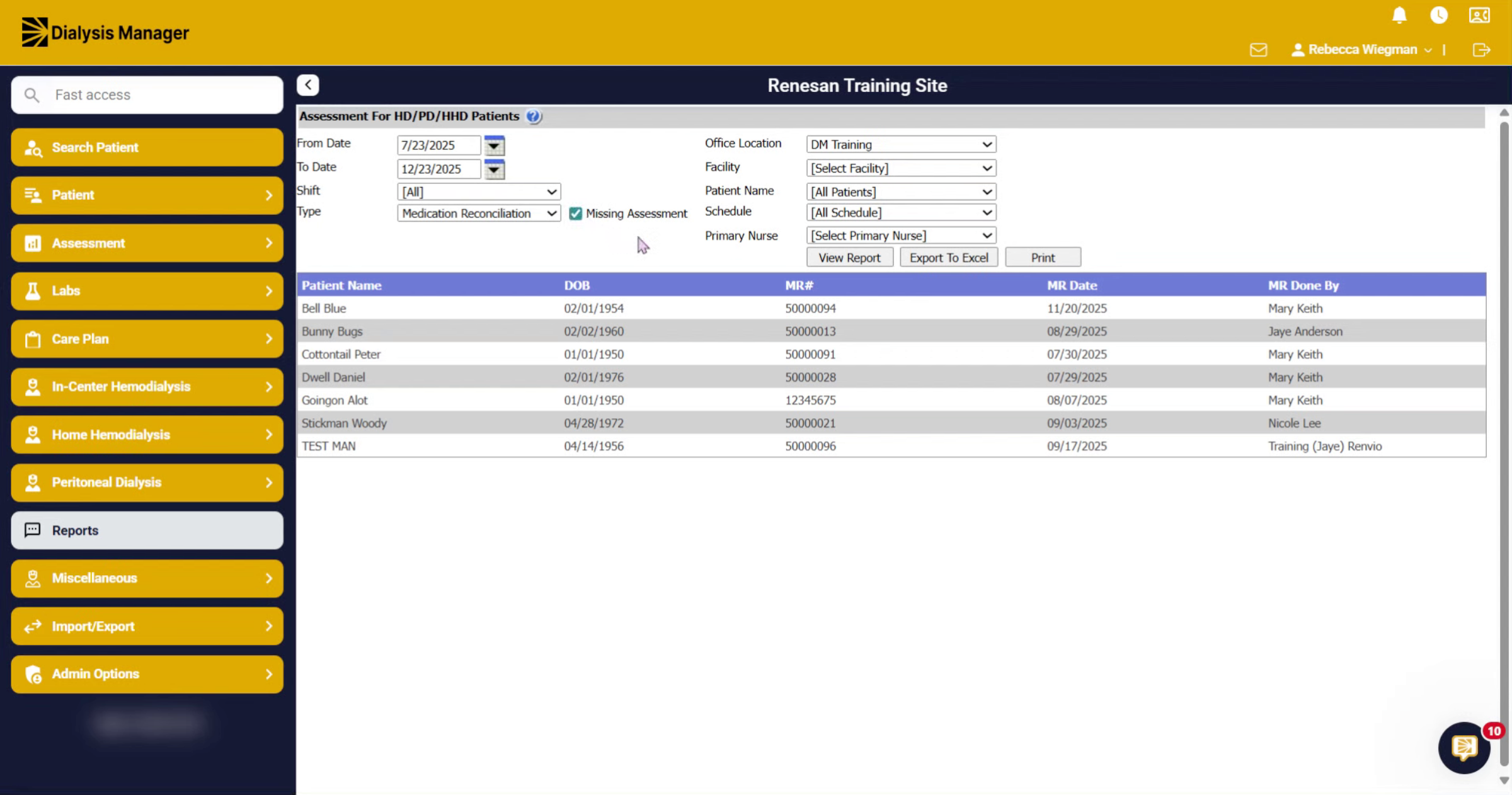The height and width of the screenshot is (795, 1512).
Task: Open the Type dropdown Medication Reconciliation
Action: click(x=479, y=214)
